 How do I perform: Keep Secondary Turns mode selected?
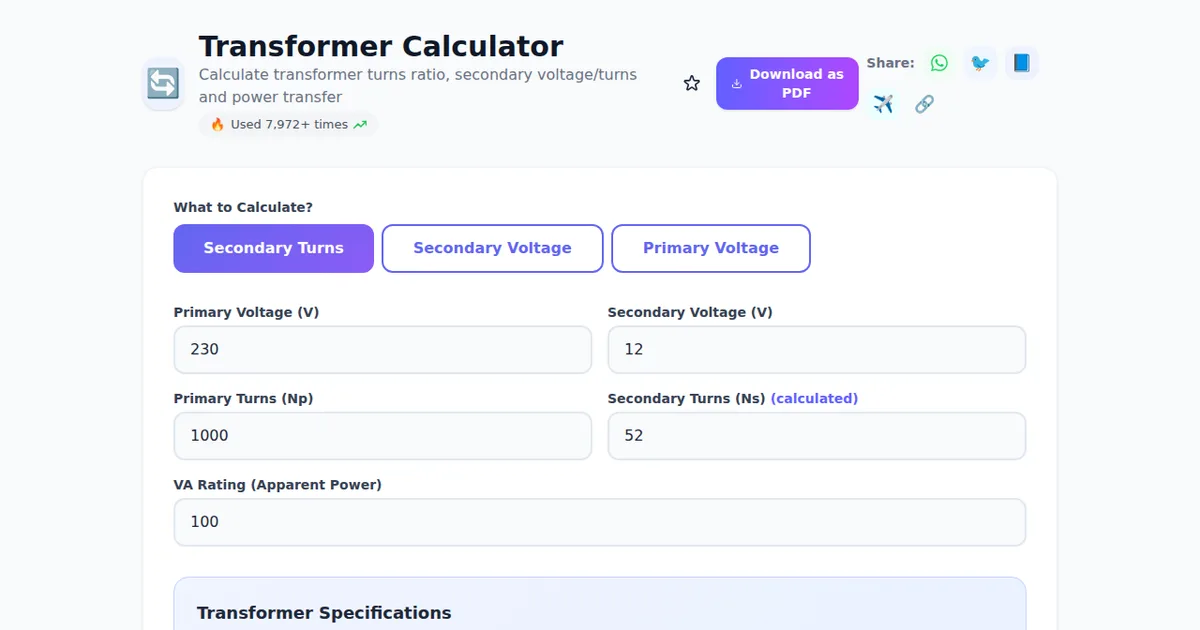coord(273,248)
